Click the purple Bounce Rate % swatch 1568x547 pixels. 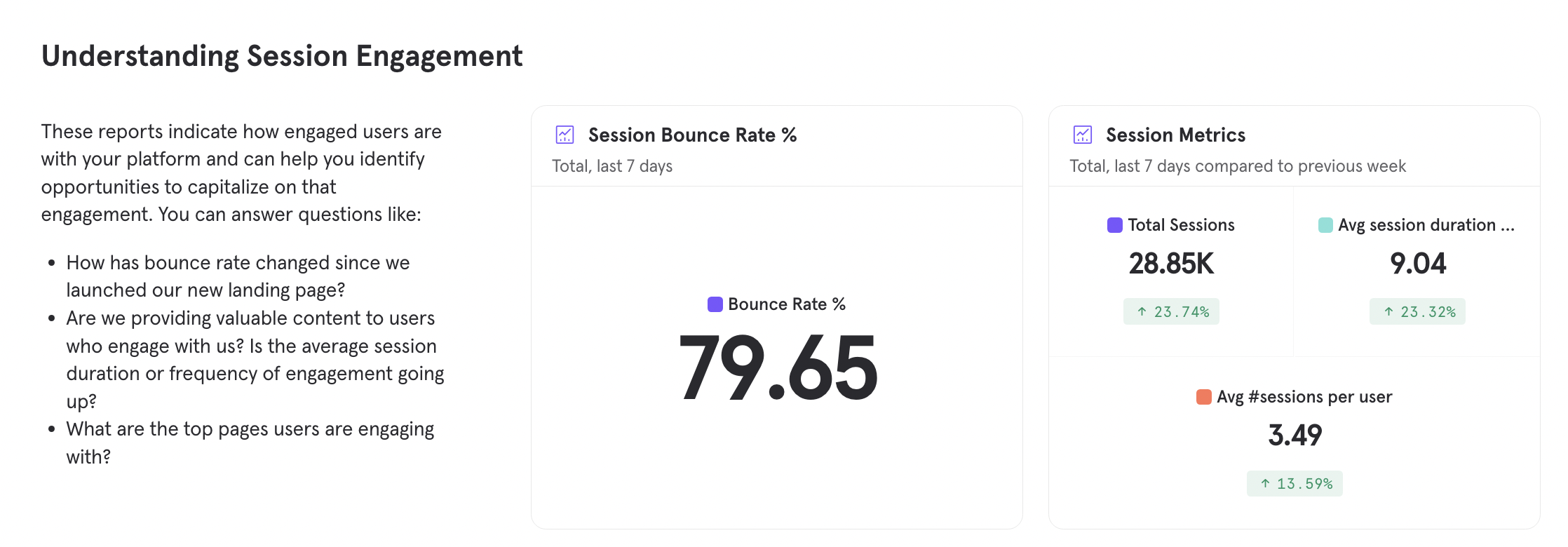coord(715,304)
